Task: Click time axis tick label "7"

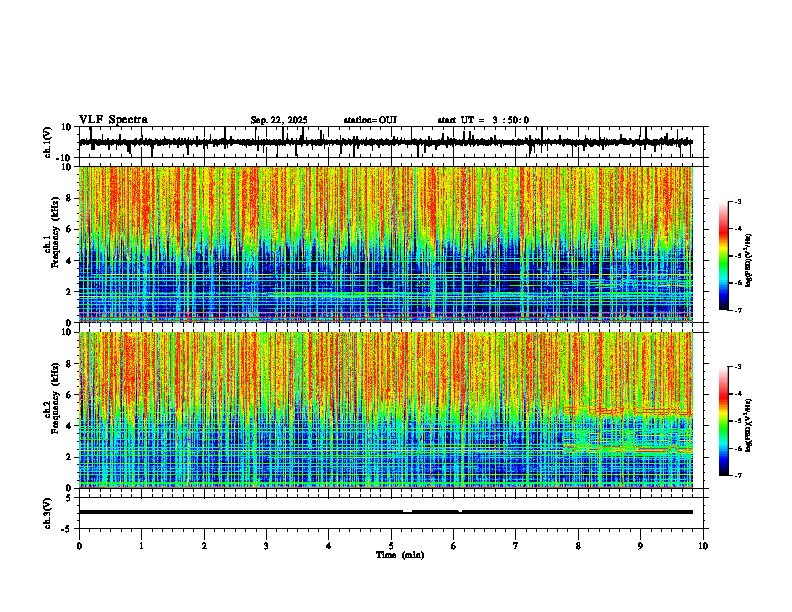Action: pos(516,546)
